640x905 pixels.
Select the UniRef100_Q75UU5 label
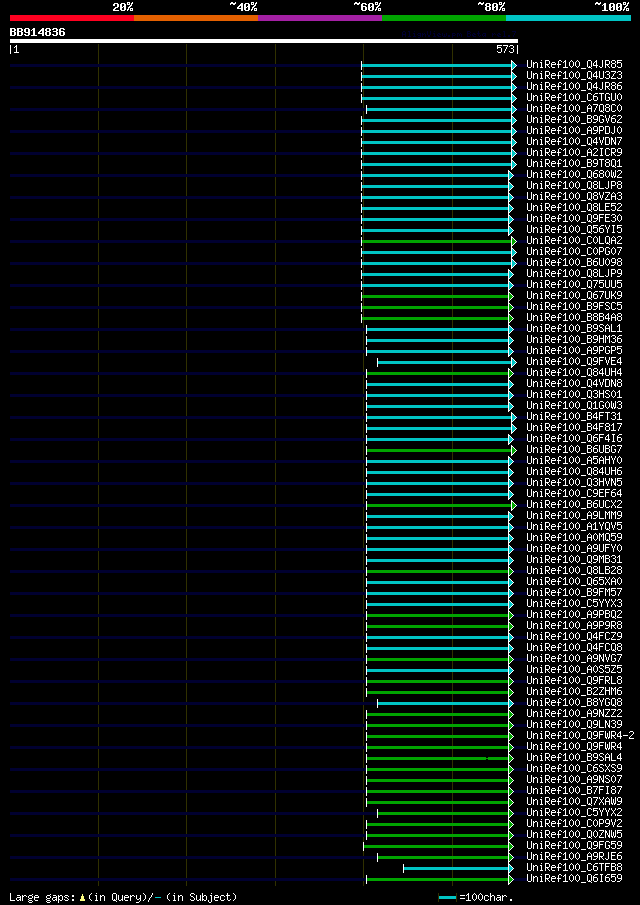point(574,285)
